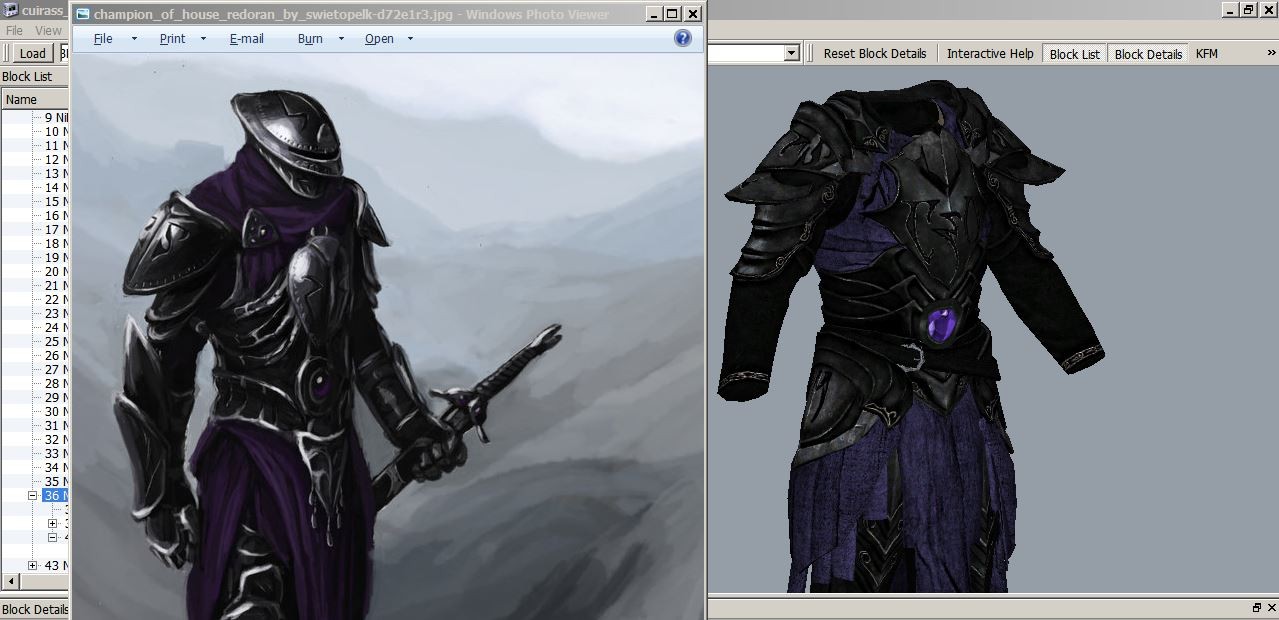Open the Photo Viewer help icon
1279x620 pixels.
683,38
